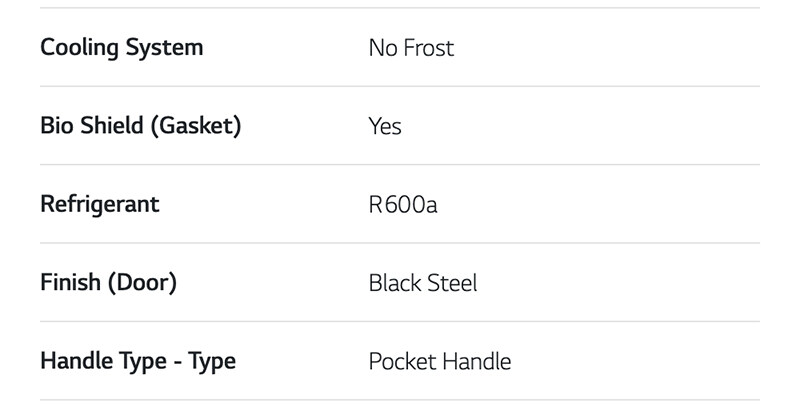The image size is (800, 408).
Task: Click the Bio Shield (Gasket) label
Action: (x=140, y=126)
